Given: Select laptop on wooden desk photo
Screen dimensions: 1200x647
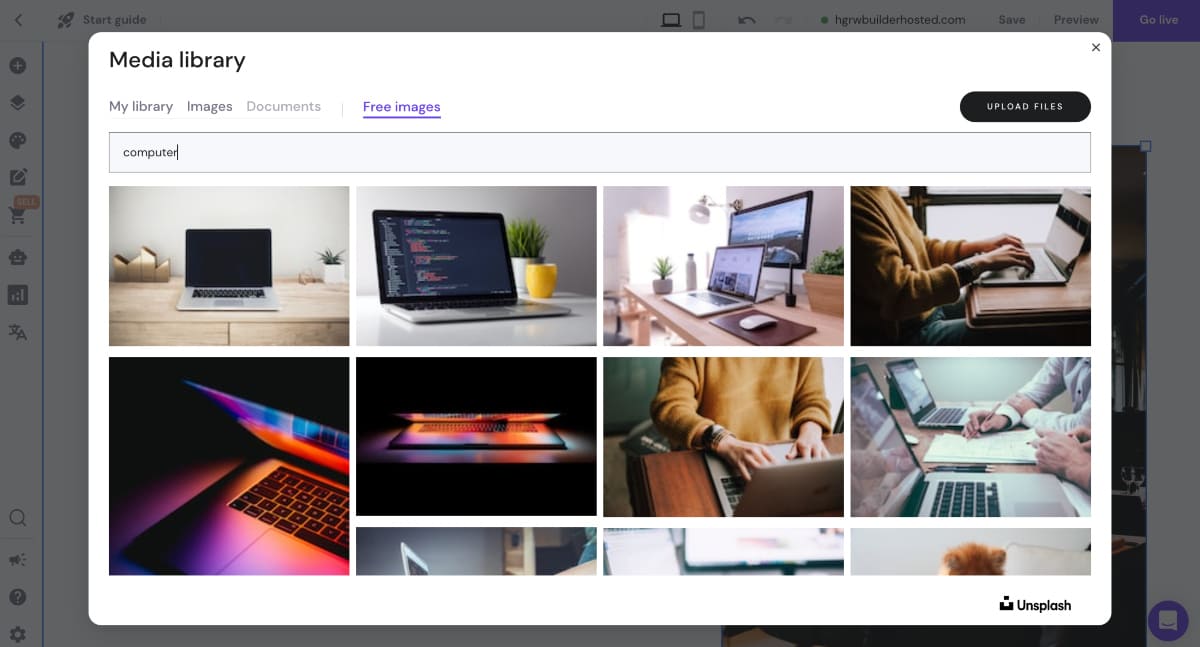Looking at the screenshot, I should click(229, 266).
